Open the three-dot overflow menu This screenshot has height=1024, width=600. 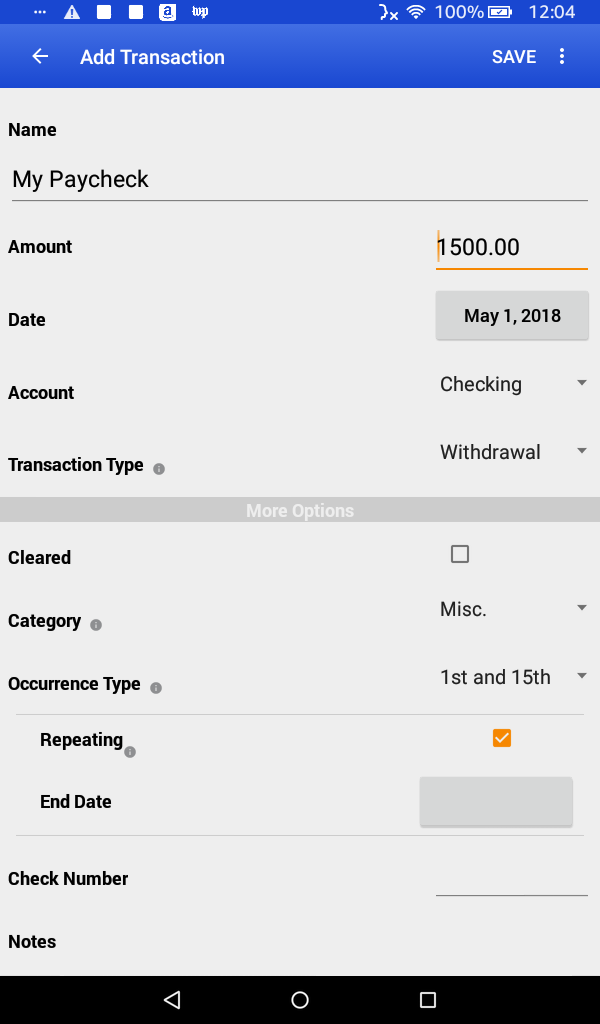click(562, 56)
